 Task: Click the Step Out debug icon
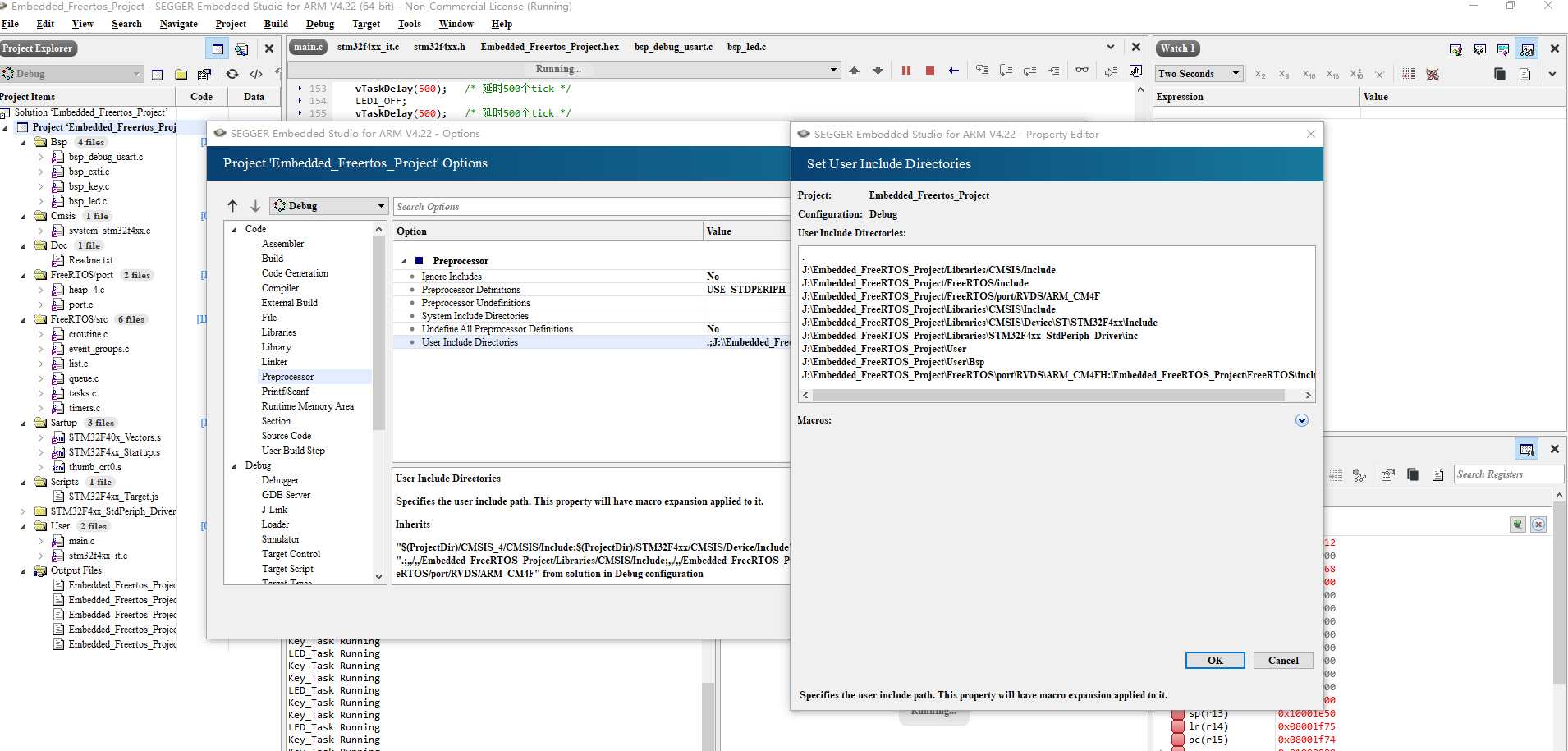(x=1029, y=71)
